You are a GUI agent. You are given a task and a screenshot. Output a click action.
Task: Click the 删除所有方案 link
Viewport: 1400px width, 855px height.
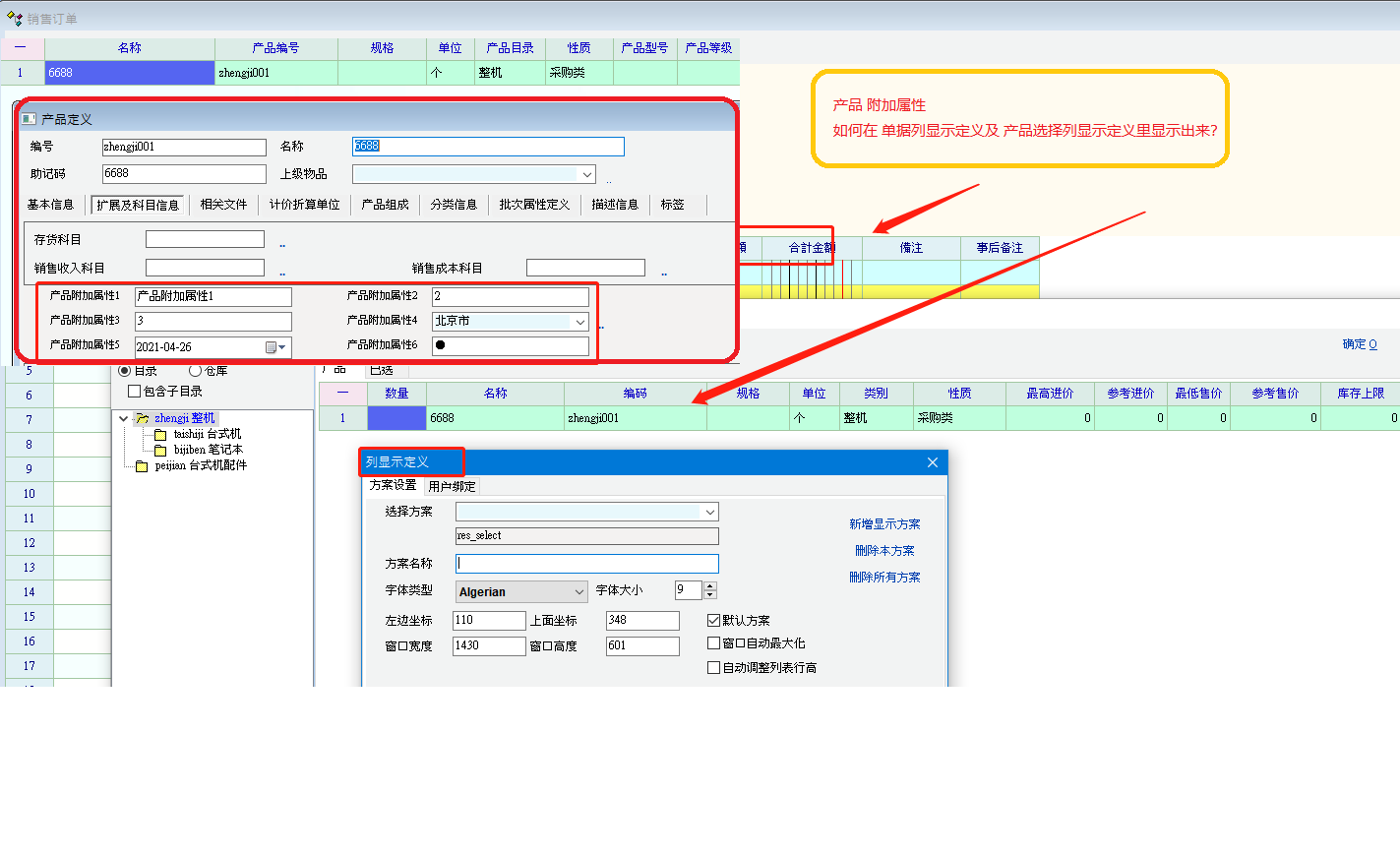coord(884,578)
